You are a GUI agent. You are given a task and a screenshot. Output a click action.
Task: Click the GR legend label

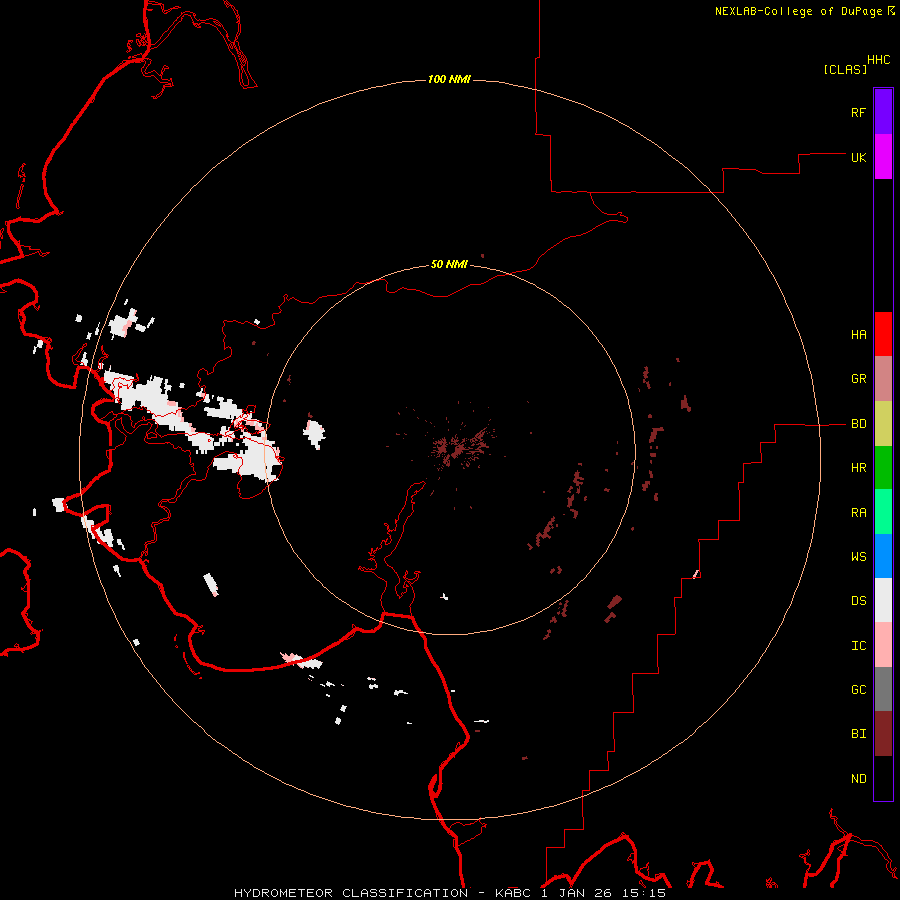point(858,379)
